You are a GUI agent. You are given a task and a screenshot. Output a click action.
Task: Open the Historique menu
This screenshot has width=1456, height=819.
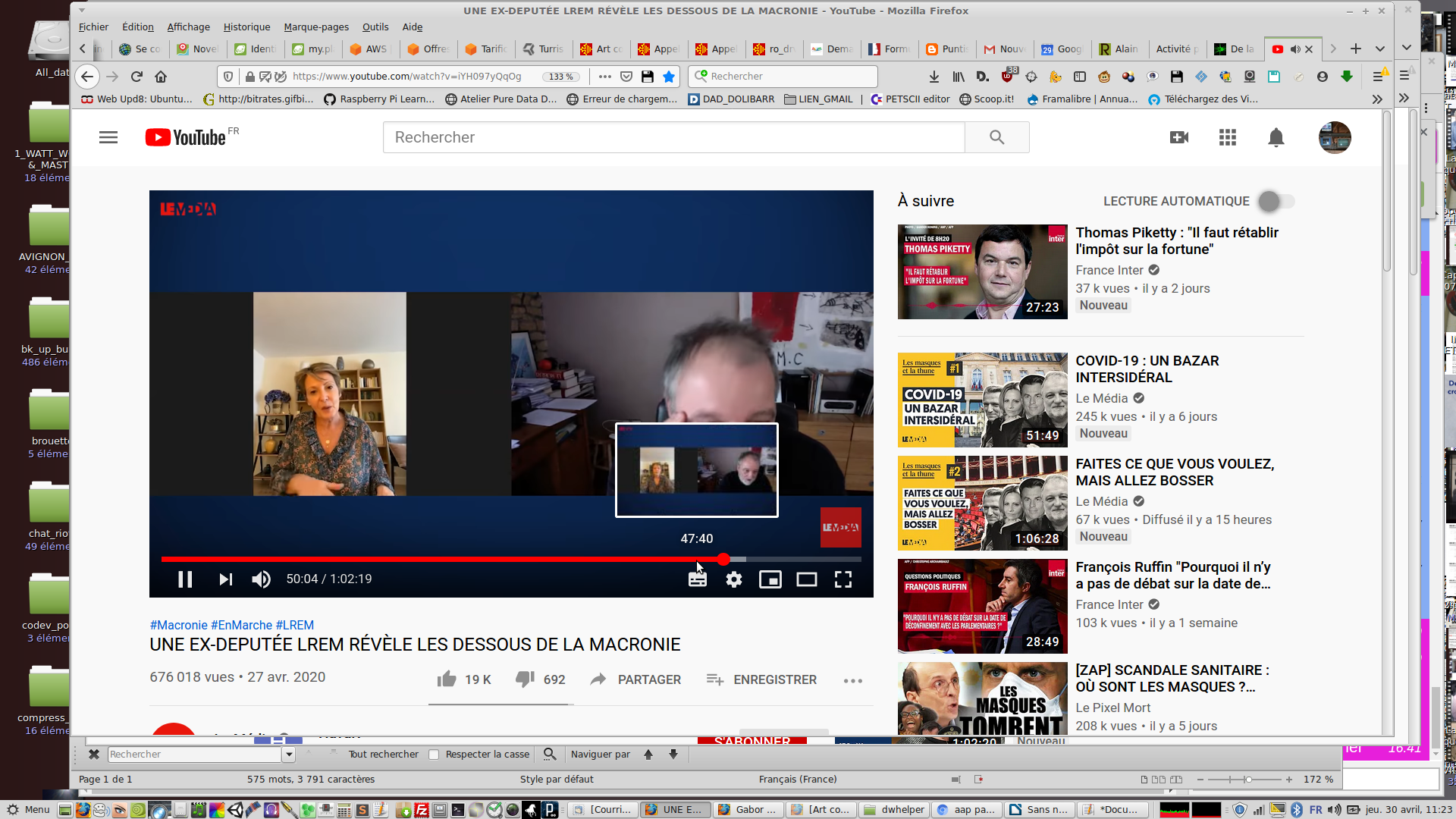point(246,27)
